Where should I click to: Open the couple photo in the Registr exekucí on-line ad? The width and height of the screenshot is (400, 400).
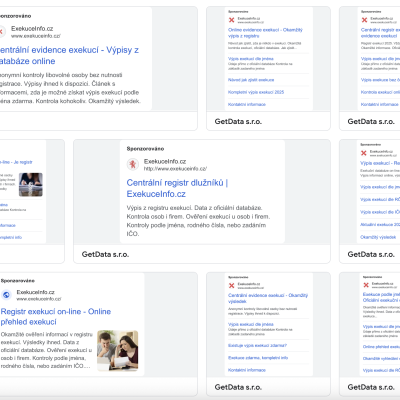click(x=117, y=350)
